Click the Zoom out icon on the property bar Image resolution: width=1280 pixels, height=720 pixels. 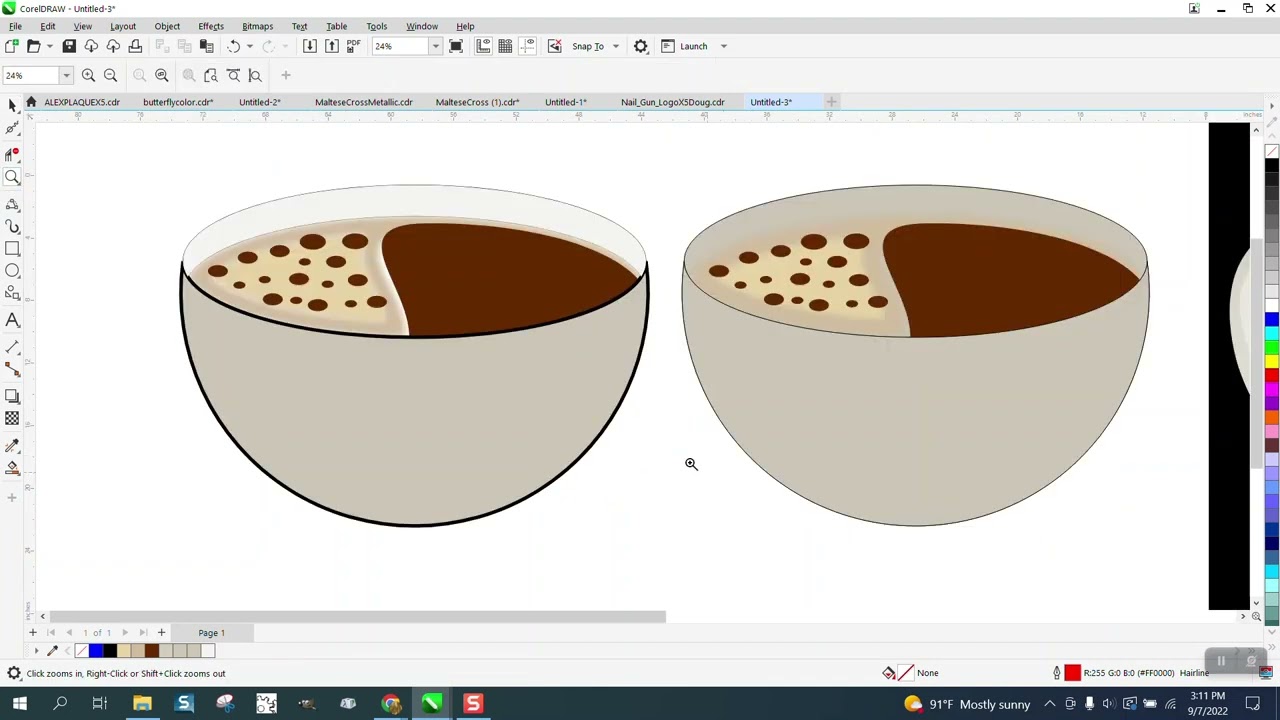tap(111, 76)
